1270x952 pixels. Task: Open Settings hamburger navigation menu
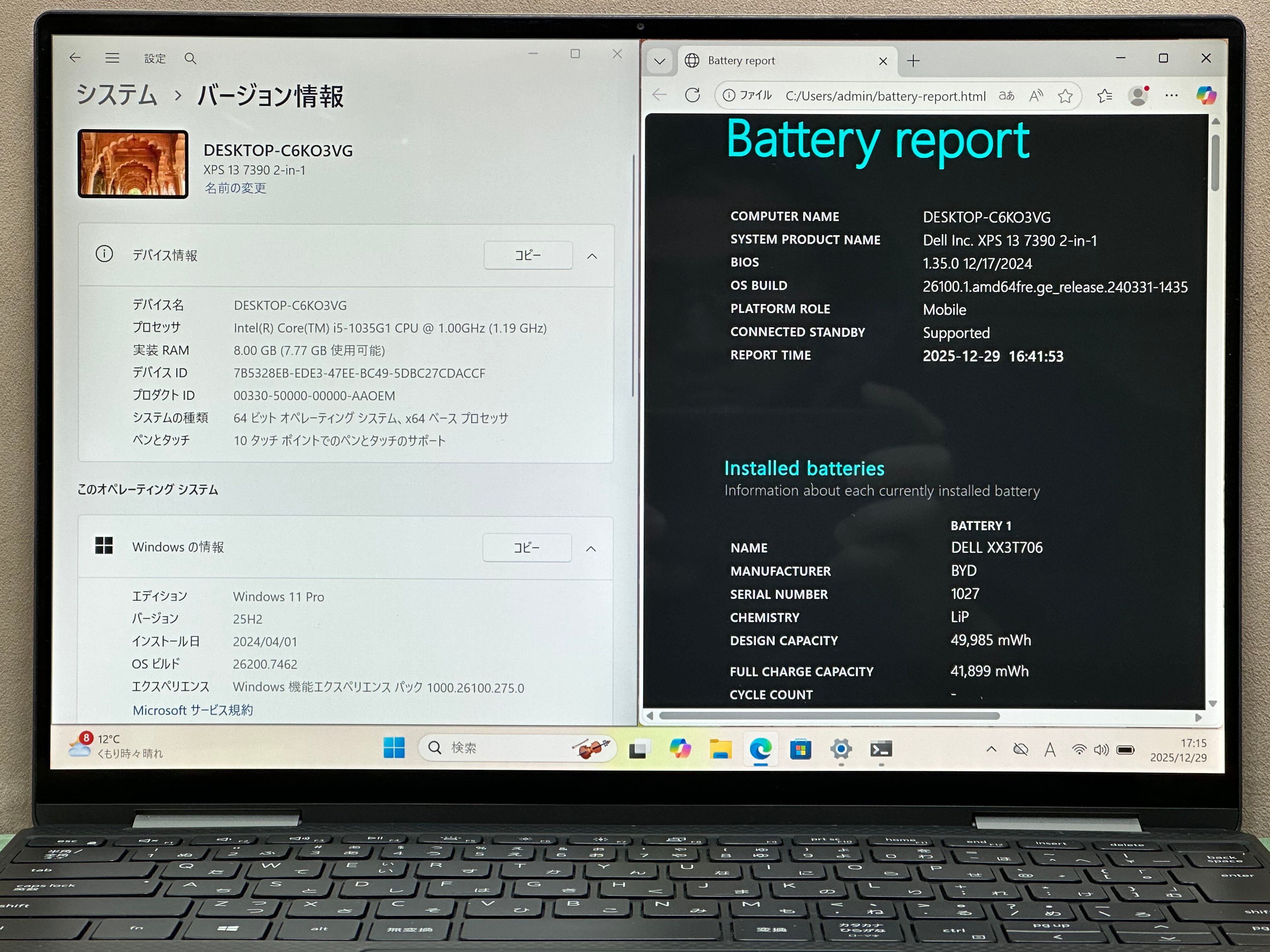112,58
